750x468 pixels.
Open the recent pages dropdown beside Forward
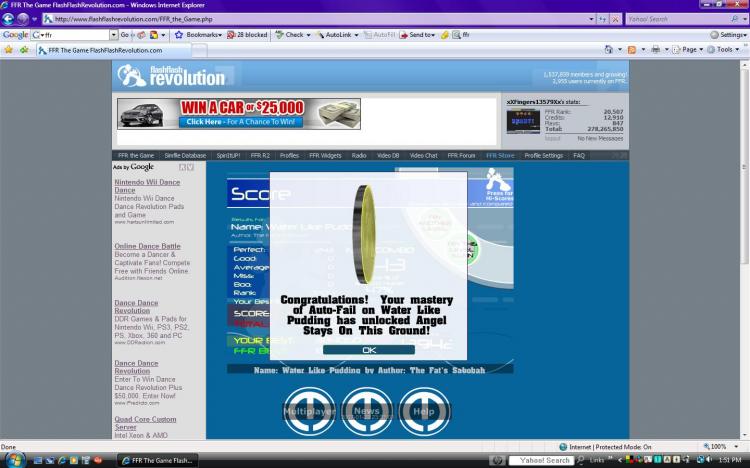pyautogui.click(x=34, y=19)
